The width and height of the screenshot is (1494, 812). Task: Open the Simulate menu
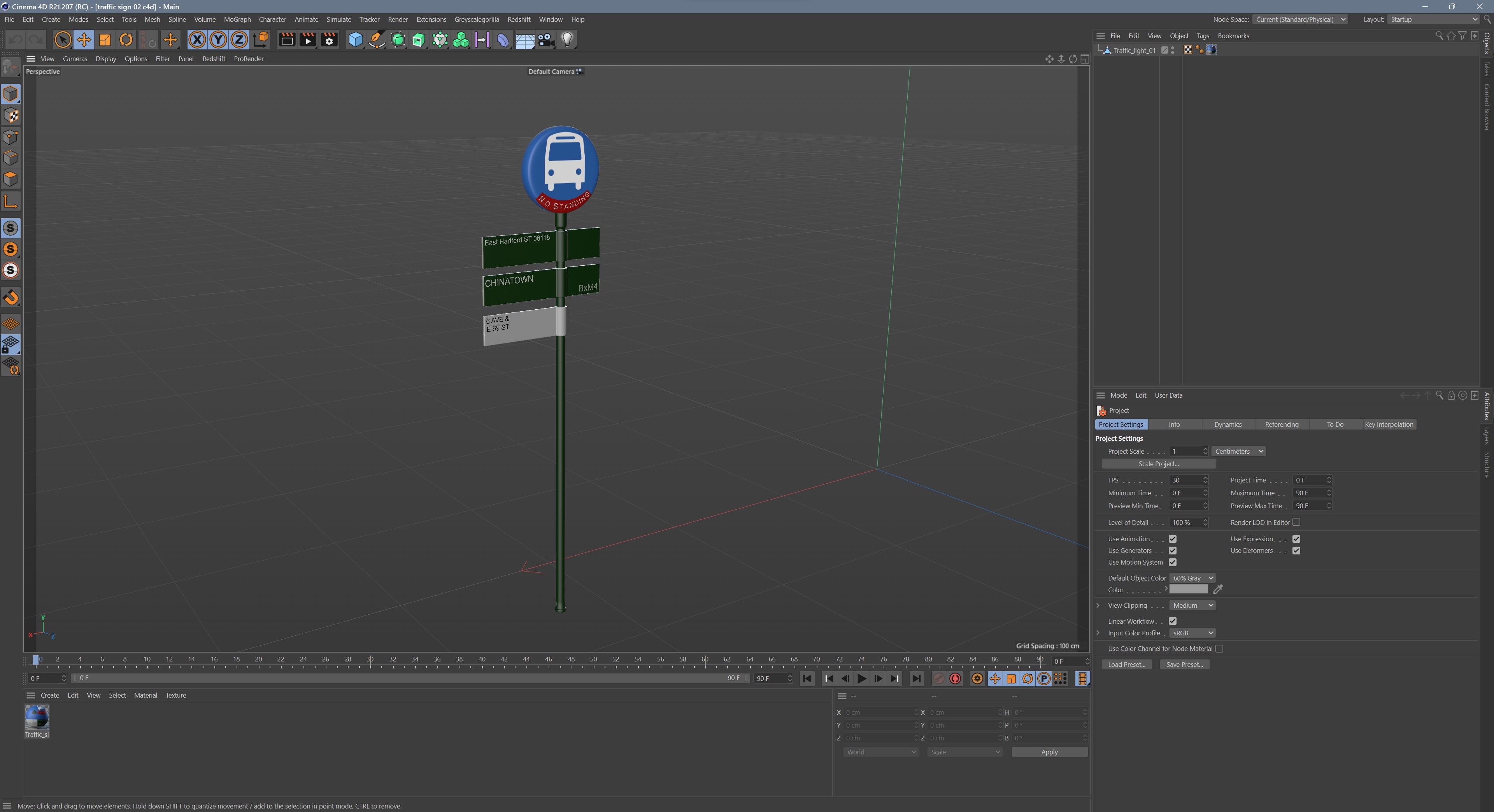pos(339,19)
